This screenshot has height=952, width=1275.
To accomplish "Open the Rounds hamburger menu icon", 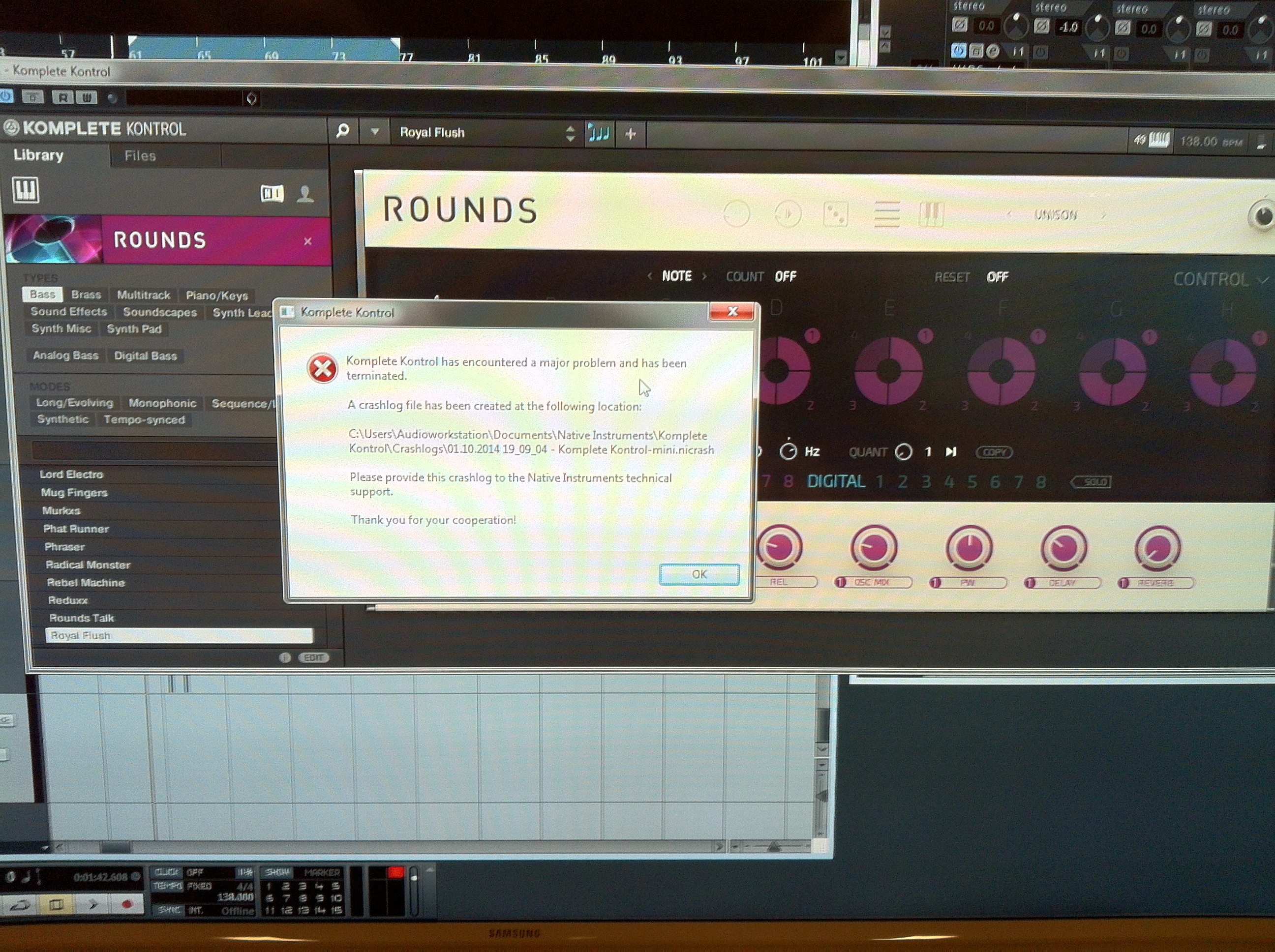I will click(x=886, y=215).
